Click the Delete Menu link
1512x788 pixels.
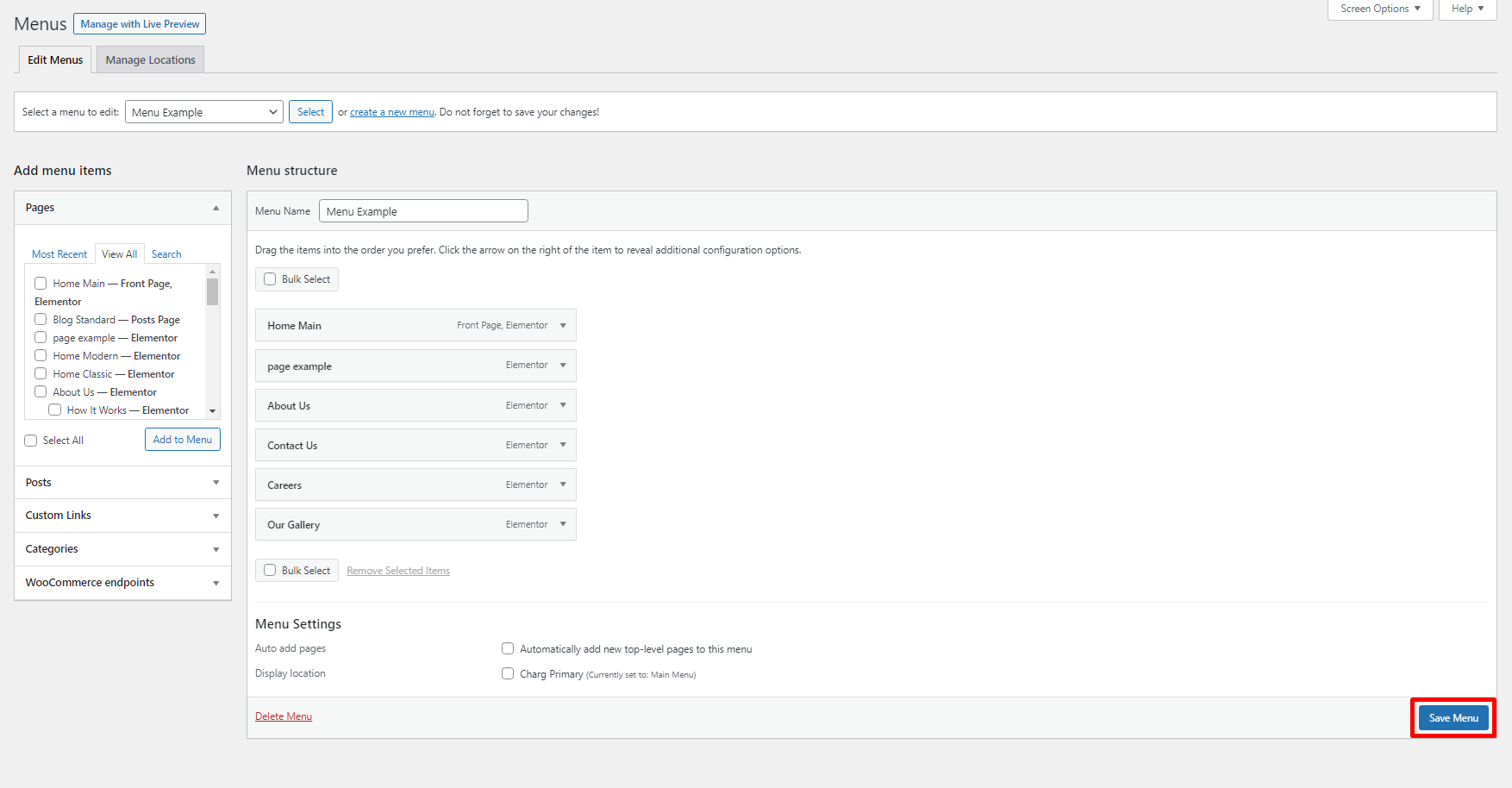[284, 716]
